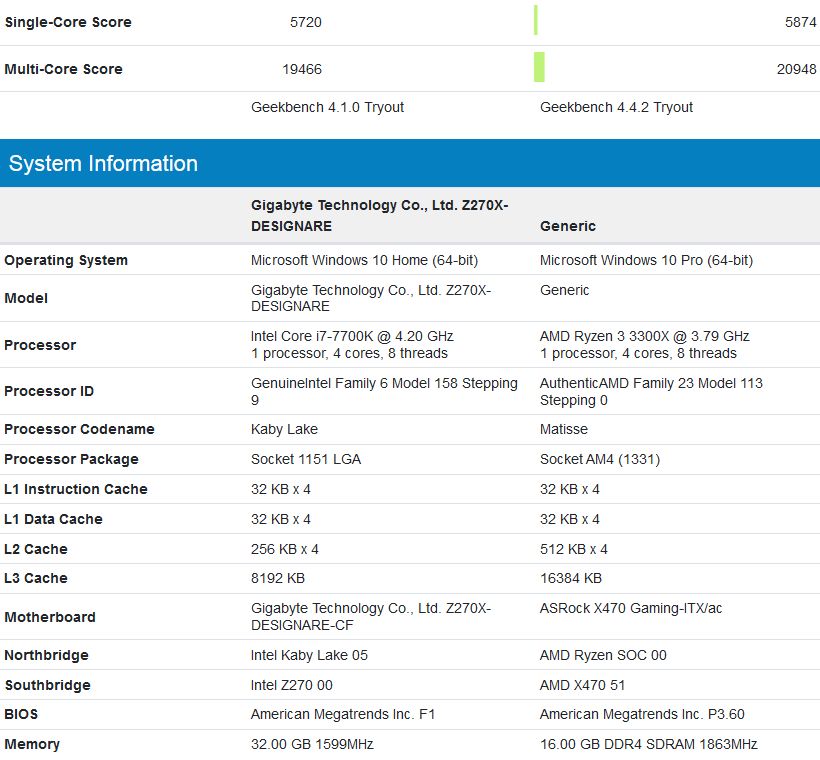Select Socket 1151 LGA value
This screenshot has height=760, width=820.
(x=306, y=459)
